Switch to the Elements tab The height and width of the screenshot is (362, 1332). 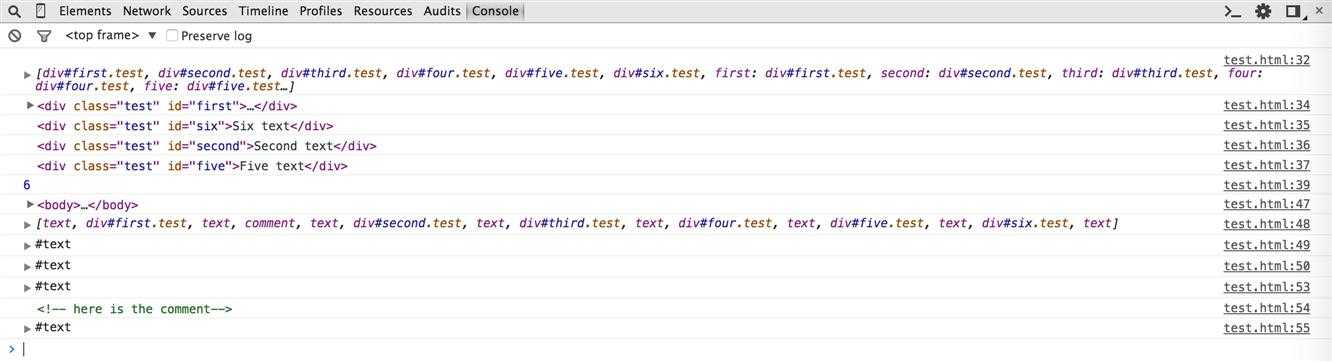click(85, 11)
